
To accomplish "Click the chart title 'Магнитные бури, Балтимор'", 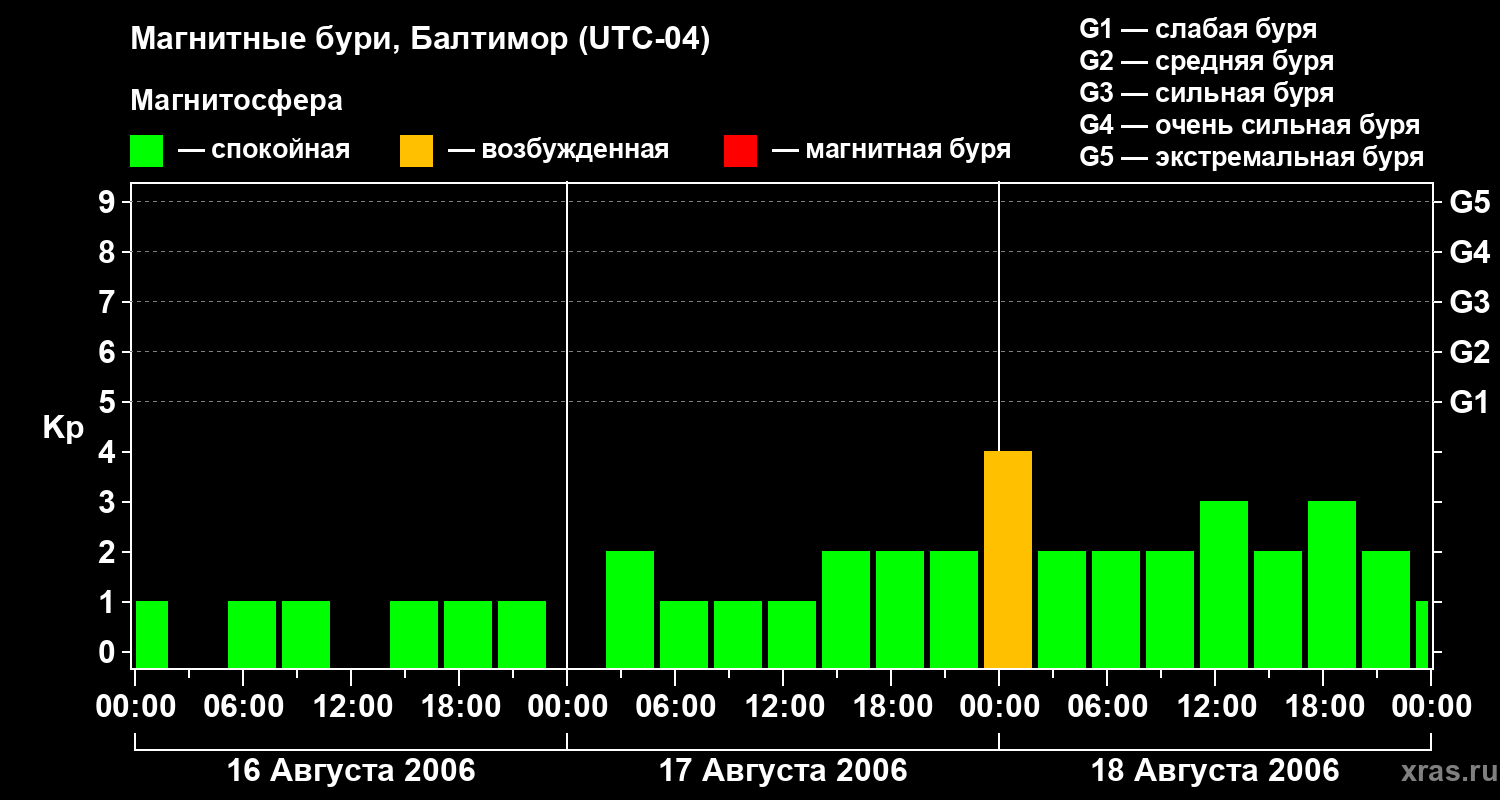I will tap(419, 40).
